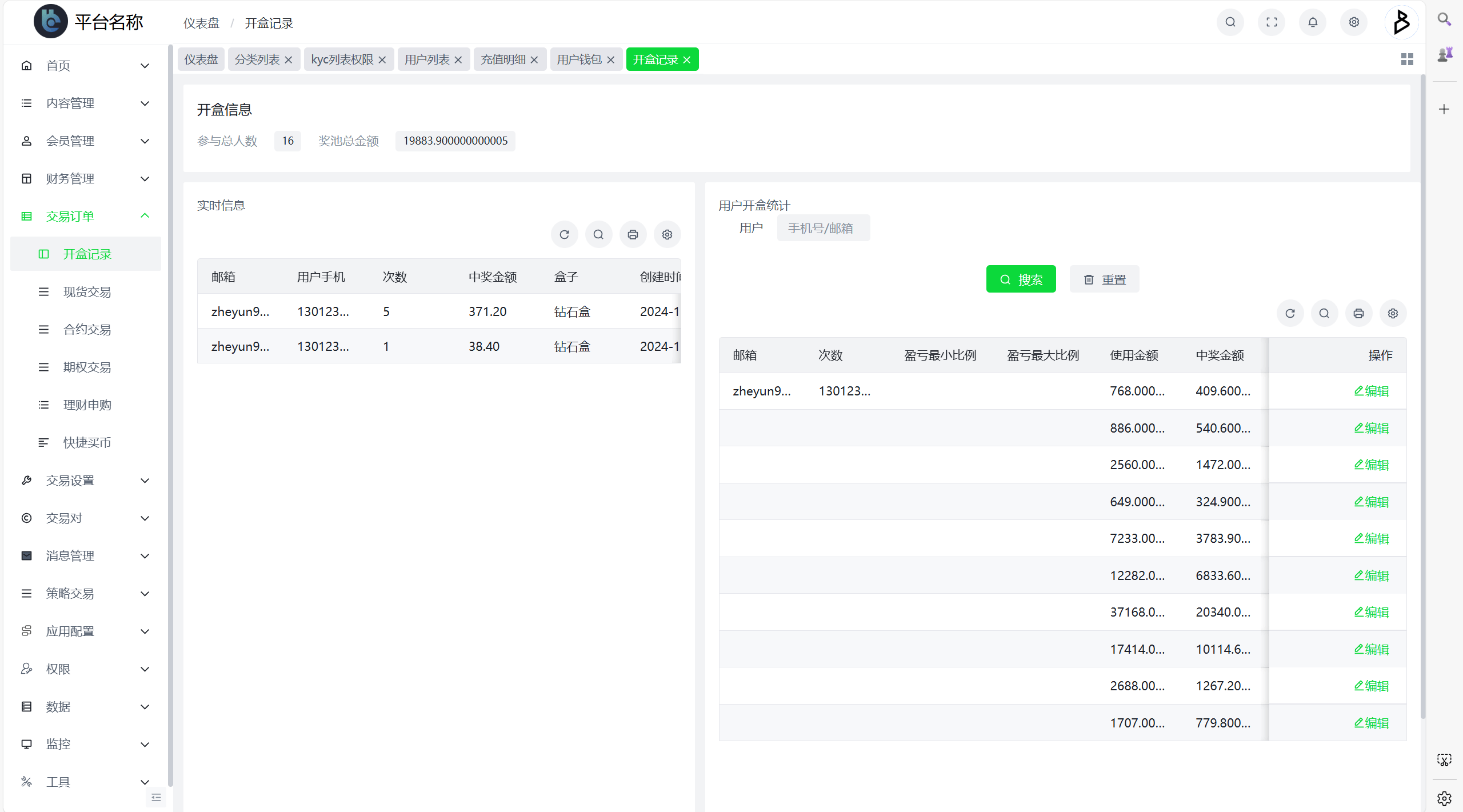Image resolution: width=1463 pixels, height=812 pixels.
Task: Click print icon in 实时信息 toolbar
Action: 633,235
